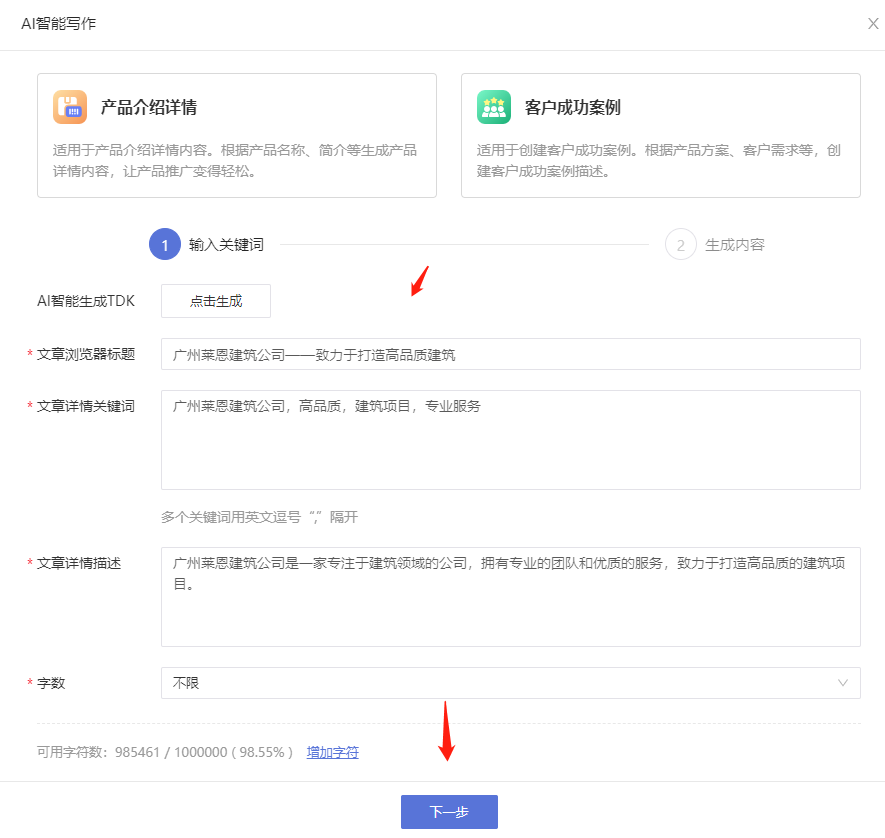Open the 不限 word count select box

[x=500, y=683]
